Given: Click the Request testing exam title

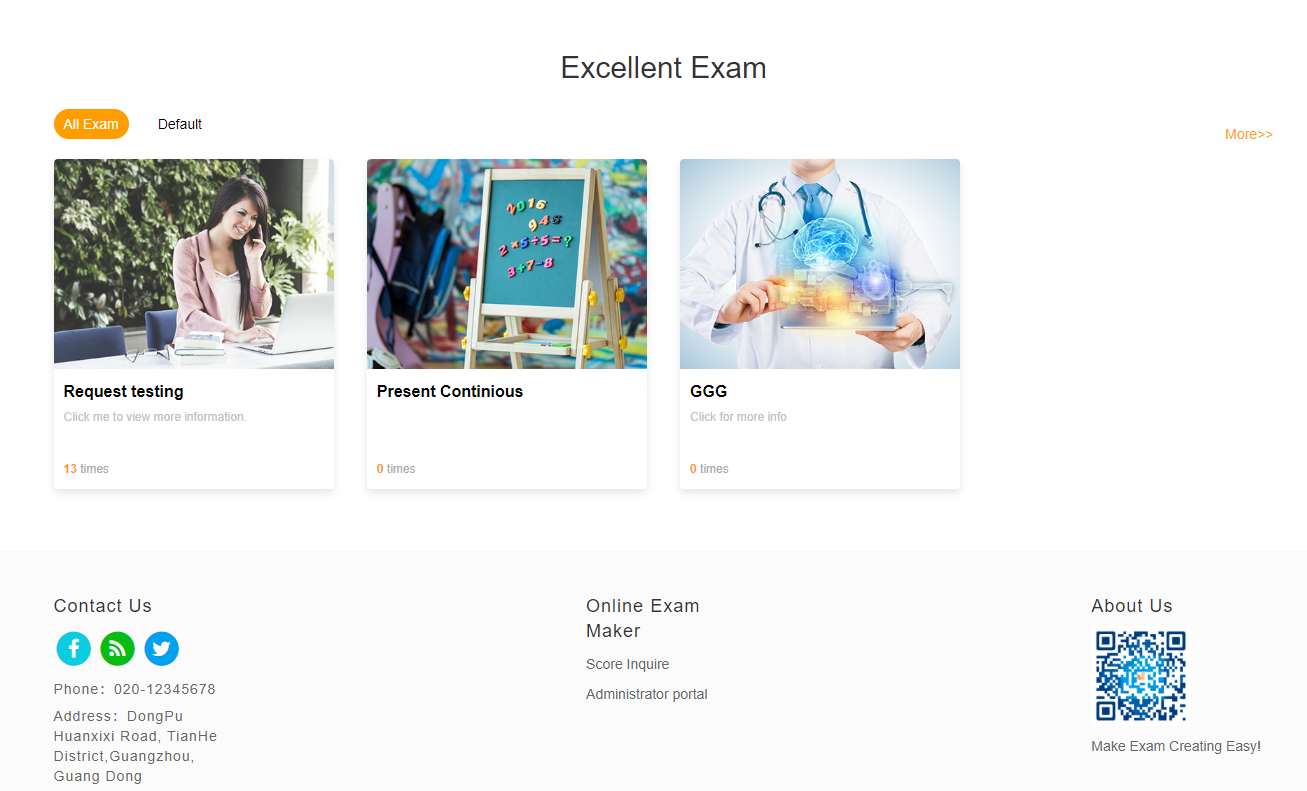Looking at the screenshot, I should 124,391.
